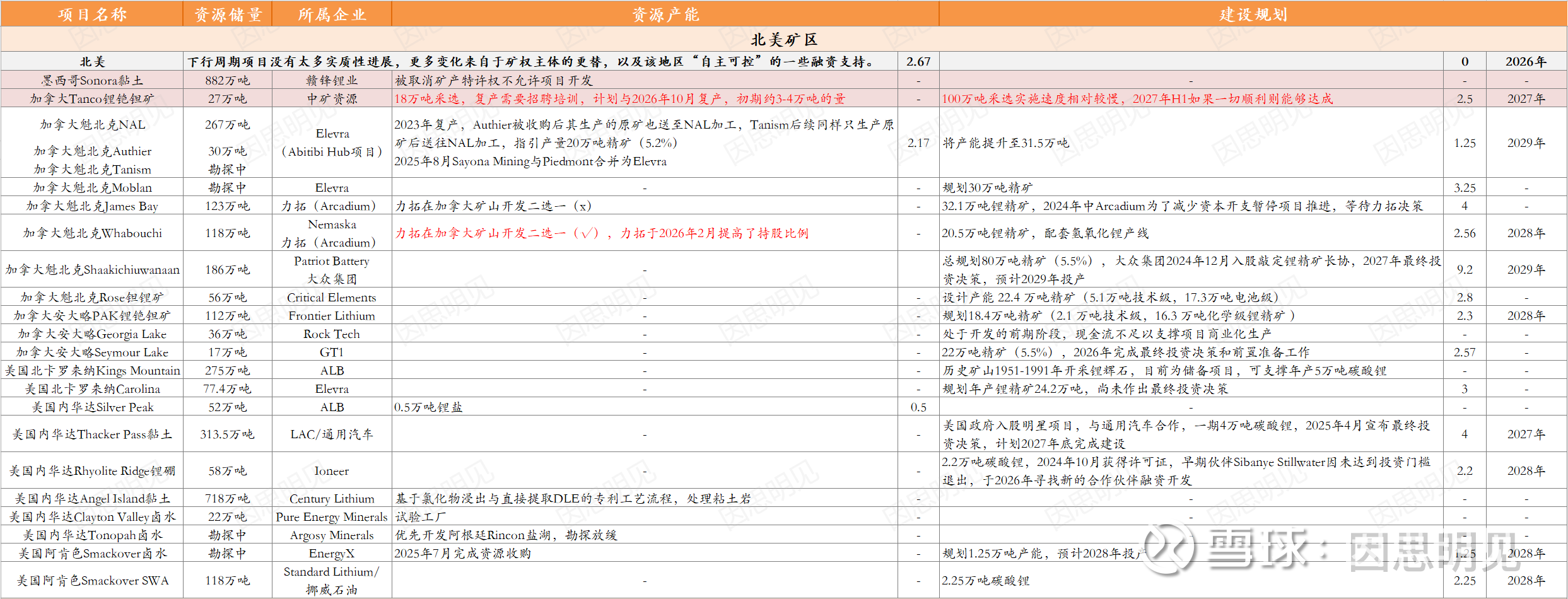Screen dimensions: 1568x599
Task: Select the 77.4万吨 reserve cell
Action: coord(228,388)
